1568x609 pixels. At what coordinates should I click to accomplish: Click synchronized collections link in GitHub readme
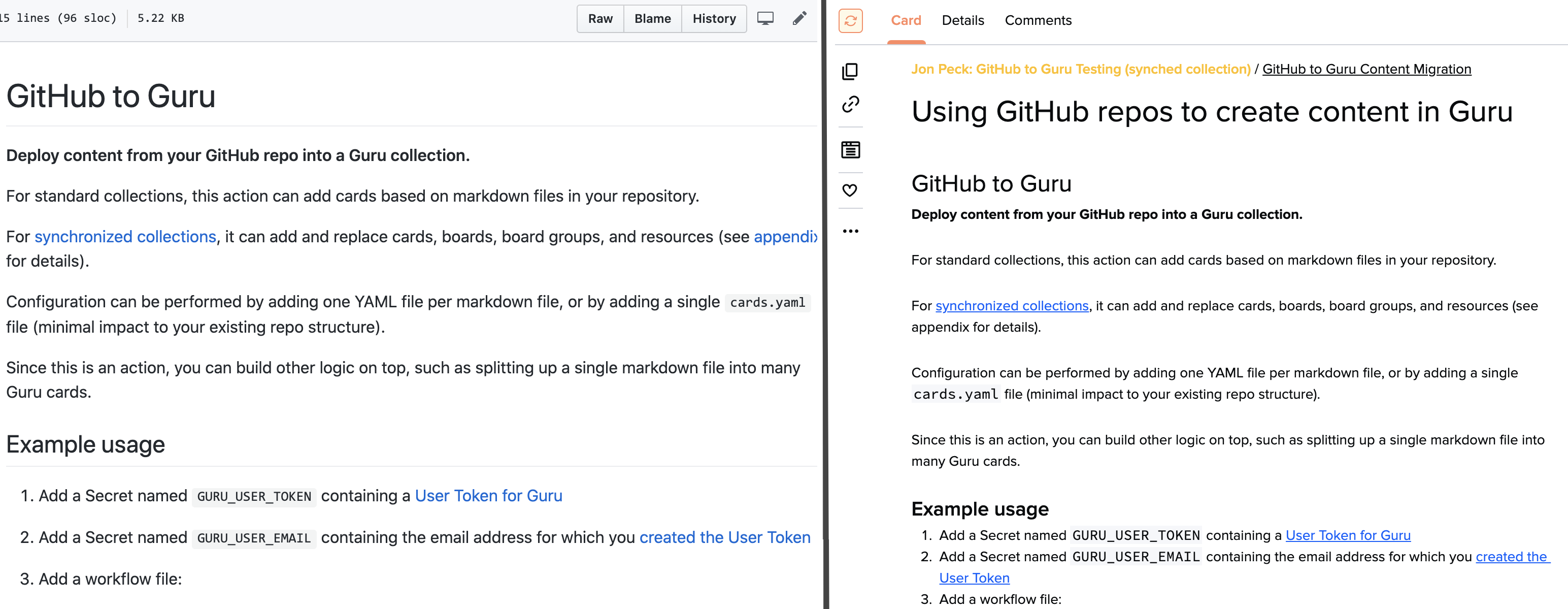tap(125, 236)
